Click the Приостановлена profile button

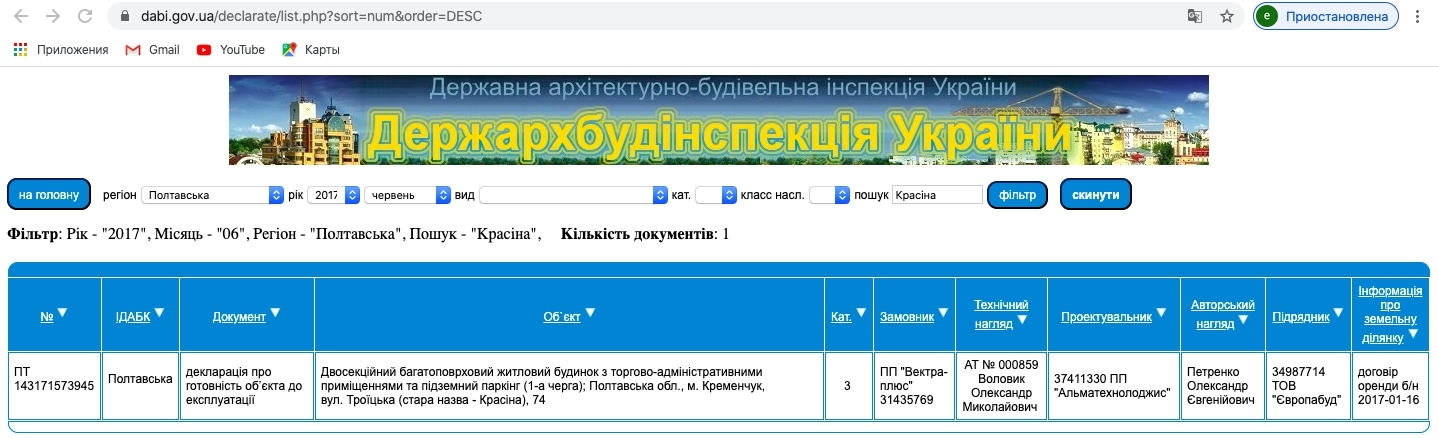tap(1326, 16)
